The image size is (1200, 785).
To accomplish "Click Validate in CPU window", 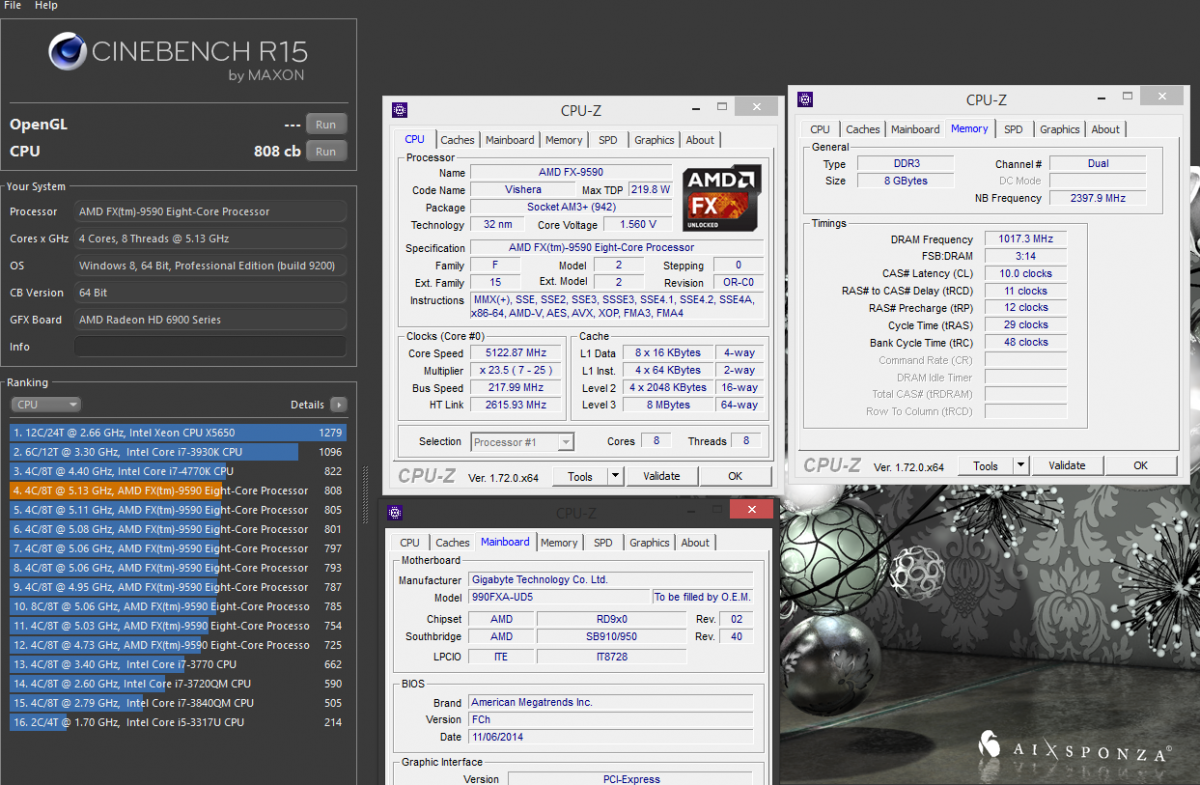I will 661,476.
